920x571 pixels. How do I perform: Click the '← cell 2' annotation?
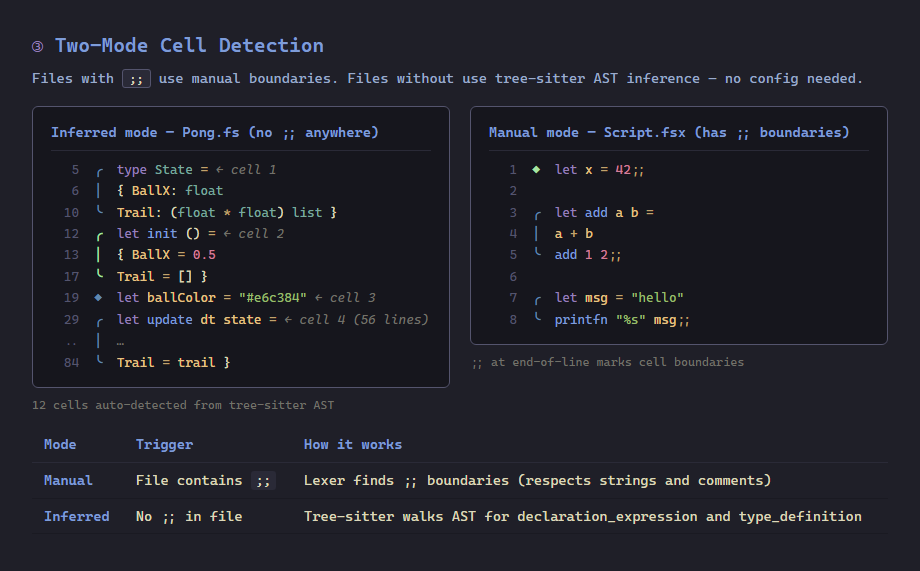[x=253, y=234]
